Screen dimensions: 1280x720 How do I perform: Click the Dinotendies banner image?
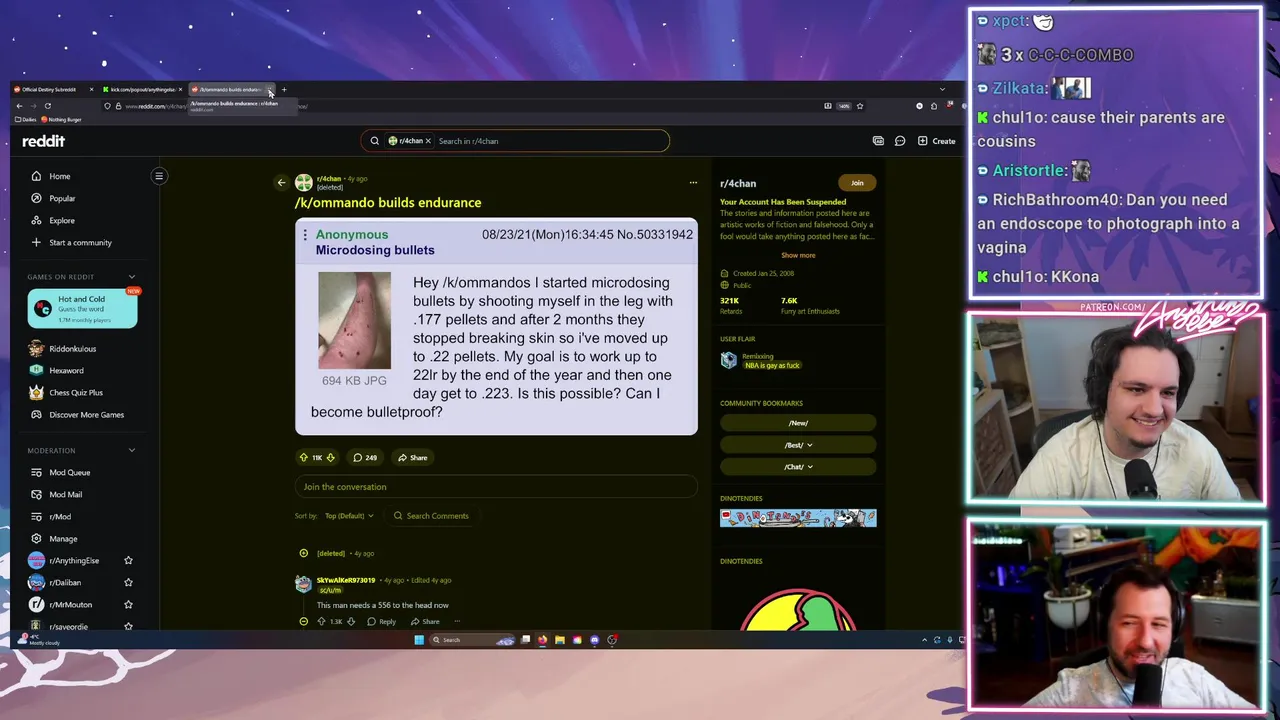(798, 518)
